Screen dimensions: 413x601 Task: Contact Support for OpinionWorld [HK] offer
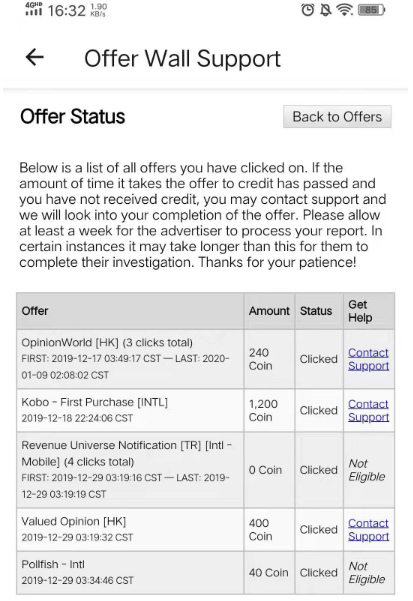tap(368, 359)
